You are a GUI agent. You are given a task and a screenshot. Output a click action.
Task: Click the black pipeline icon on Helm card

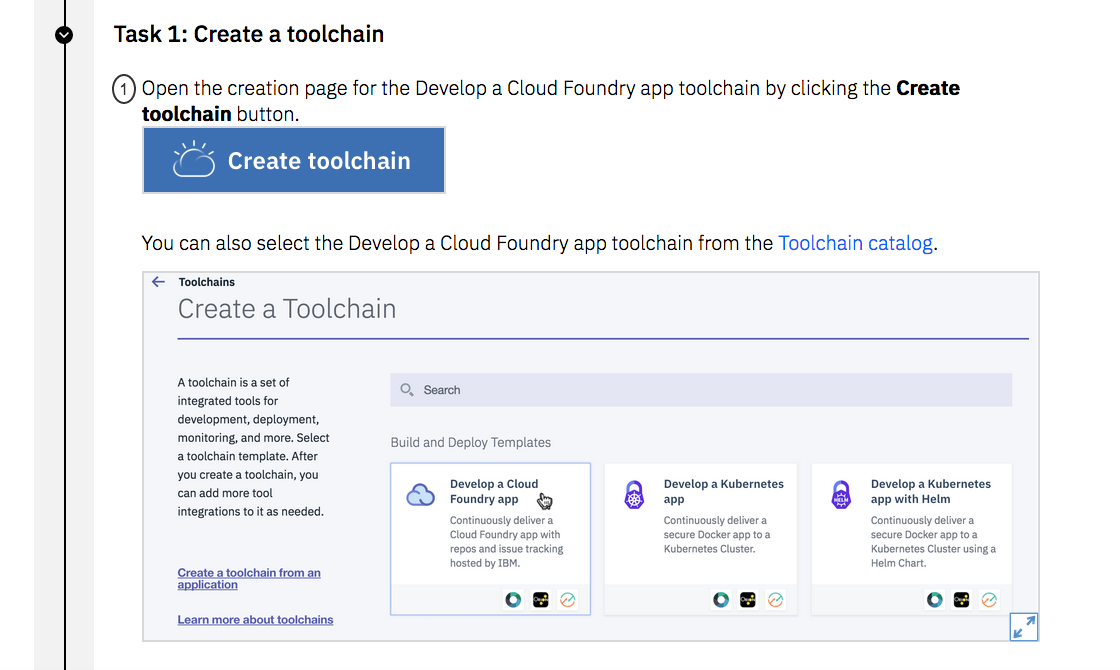pos(961,600)
